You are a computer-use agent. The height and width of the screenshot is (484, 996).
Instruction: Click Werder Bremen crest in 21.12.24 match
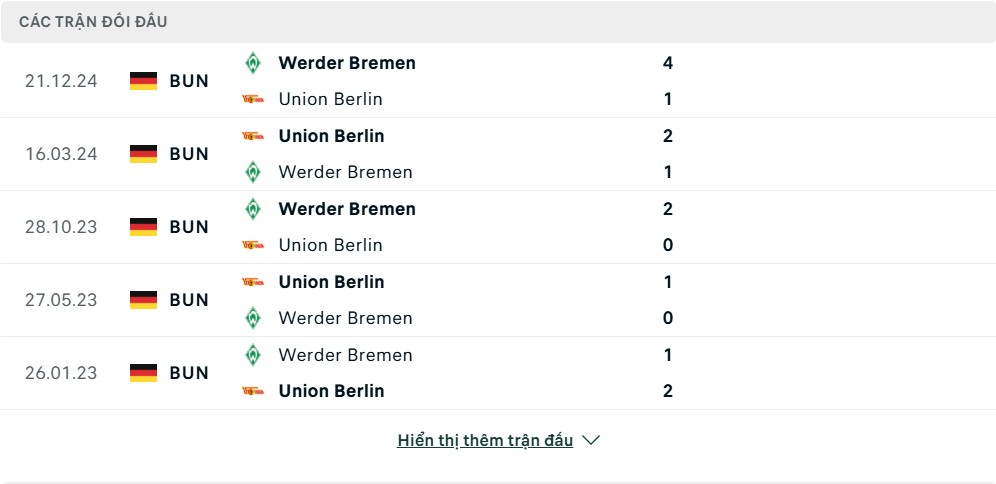click(x=253, y=63)
